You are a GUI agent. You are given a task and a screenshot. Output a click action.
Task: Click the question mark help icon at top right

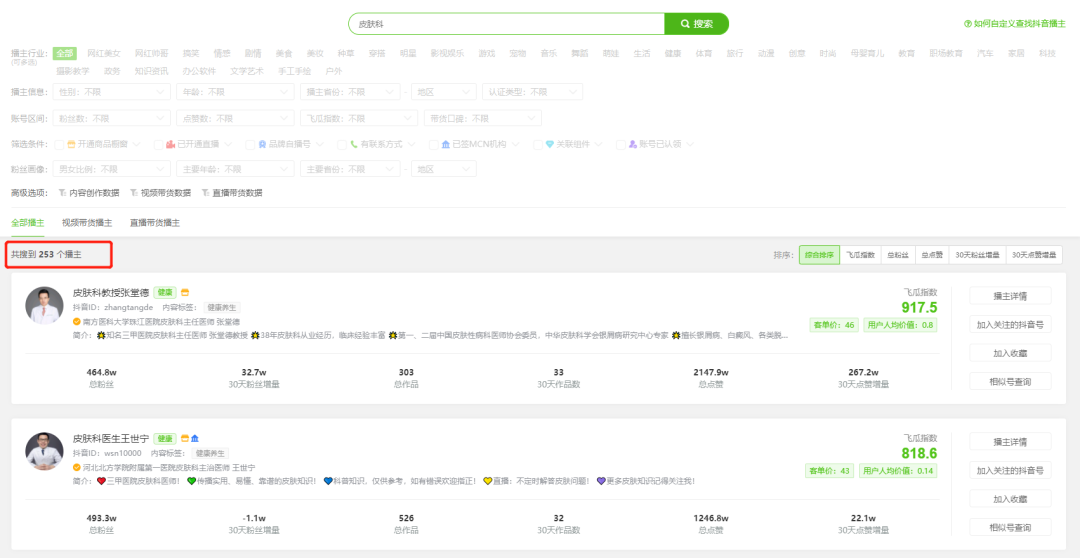(x=967, y=24)
